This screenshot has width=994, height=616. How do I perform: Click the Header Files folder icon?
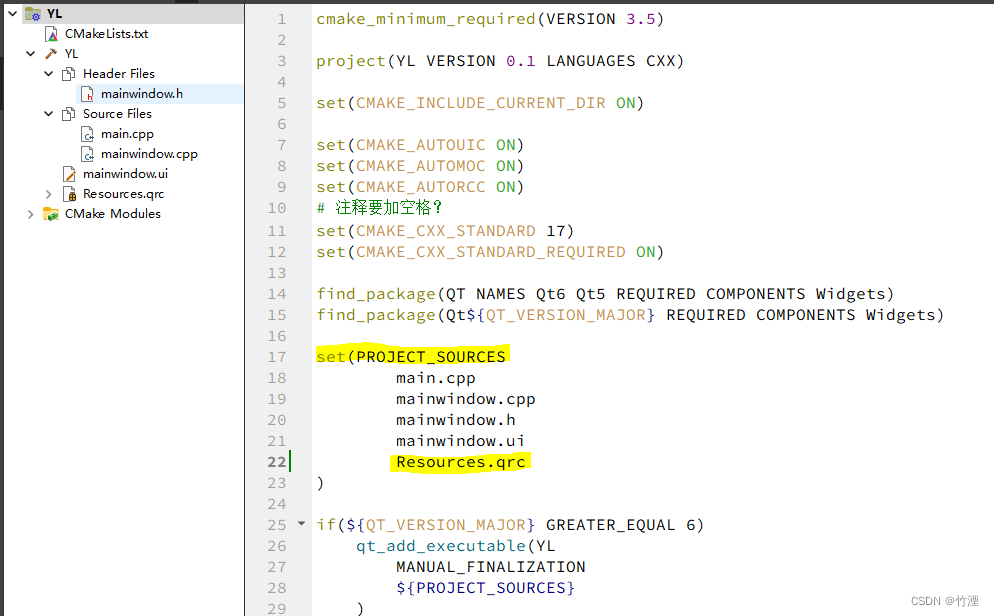tap(69, 74)
